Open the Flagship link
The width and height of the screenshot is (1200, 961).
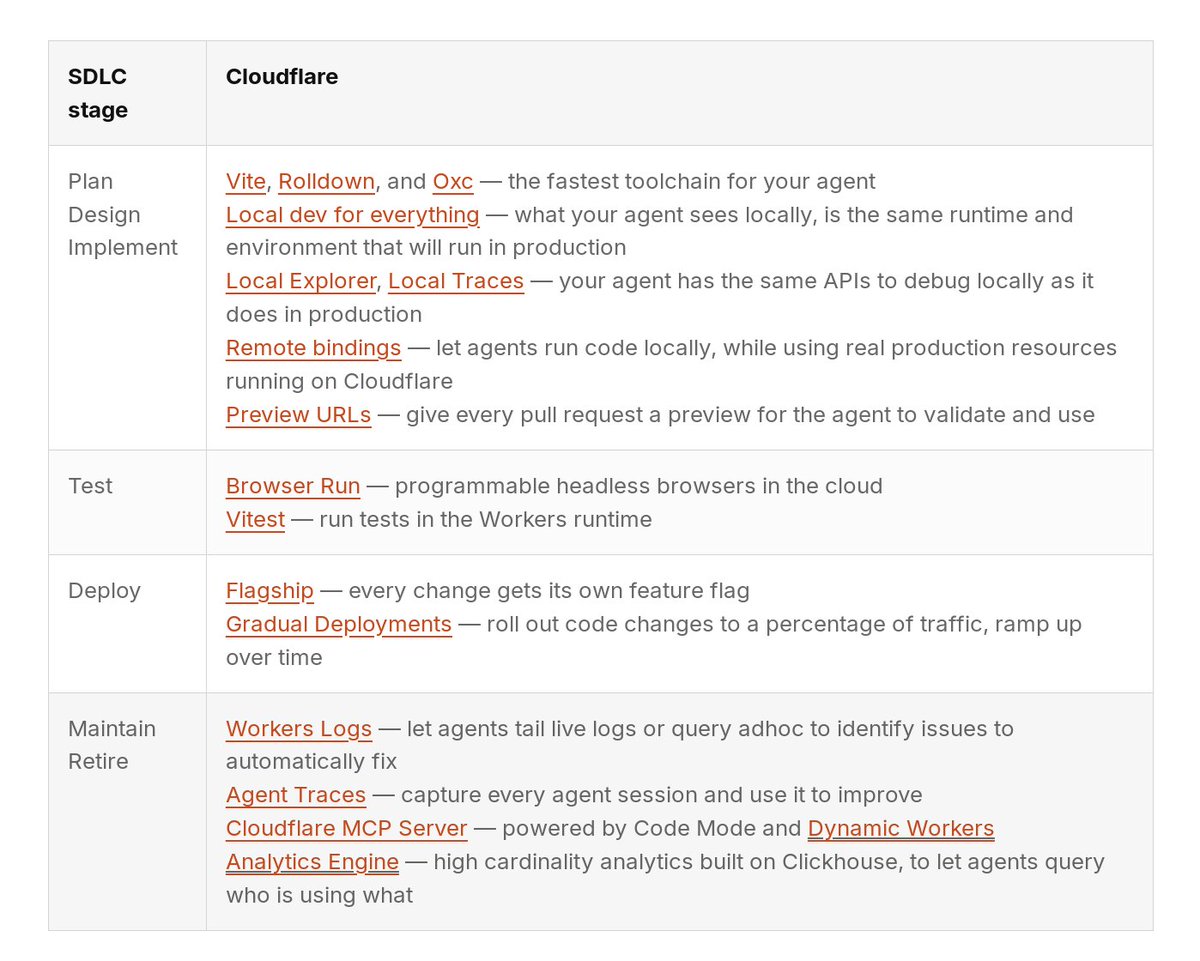point(270,591)
